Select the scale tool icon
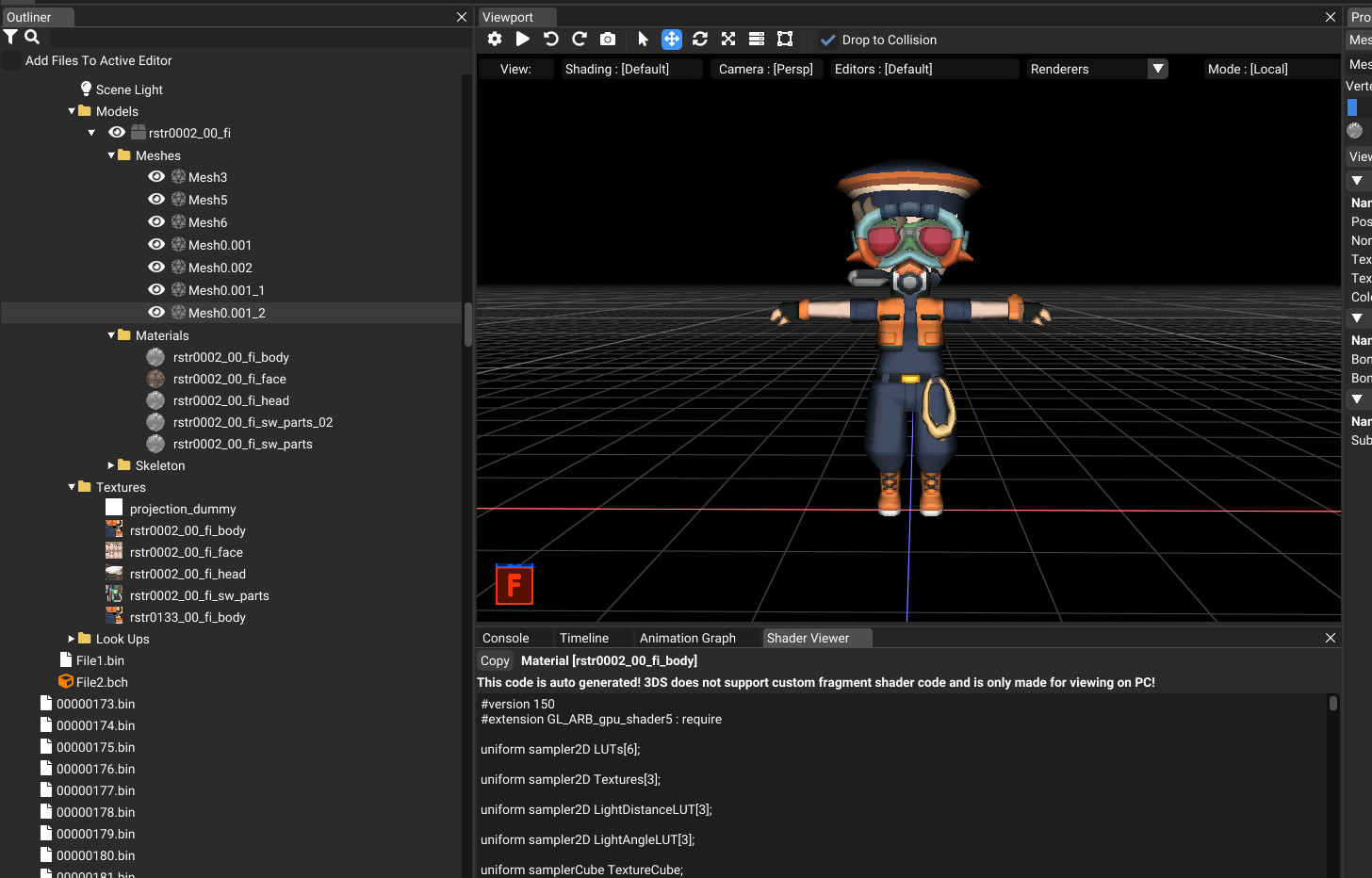The height and width of the screenshot is (878, 1372). coord(727,39)
